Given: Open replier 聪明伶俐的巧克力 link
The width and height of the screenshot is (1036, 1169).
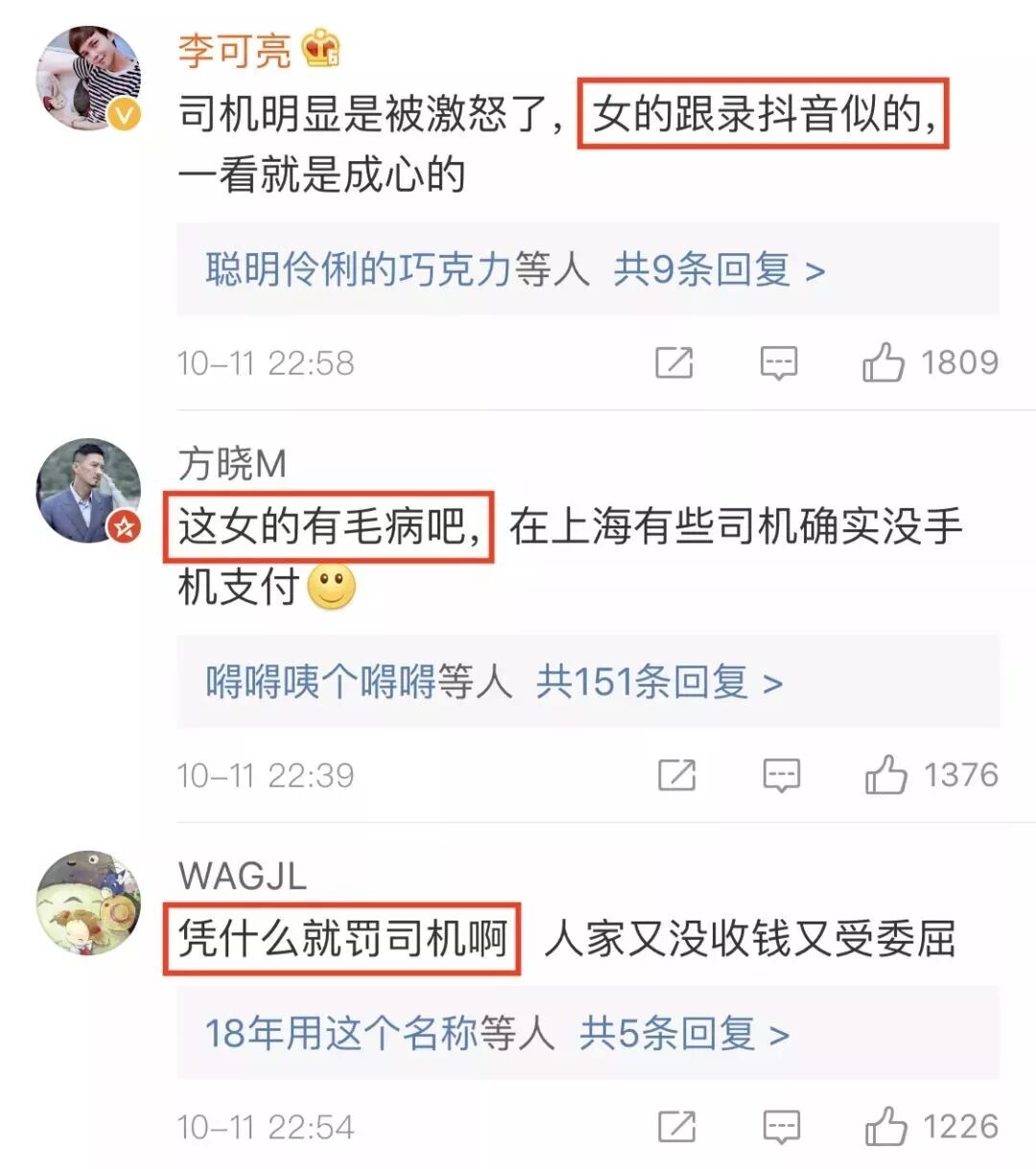Looking at the screenshot, I should (x=359, y=269).
